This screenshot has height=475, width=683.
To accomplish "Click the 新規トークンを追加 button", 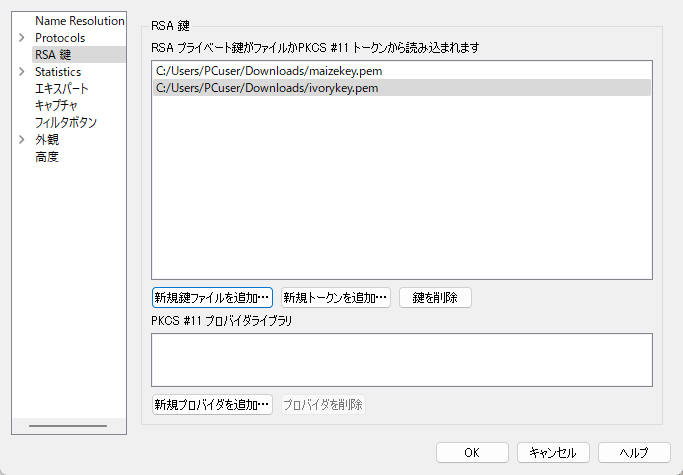I will [335, 298].
